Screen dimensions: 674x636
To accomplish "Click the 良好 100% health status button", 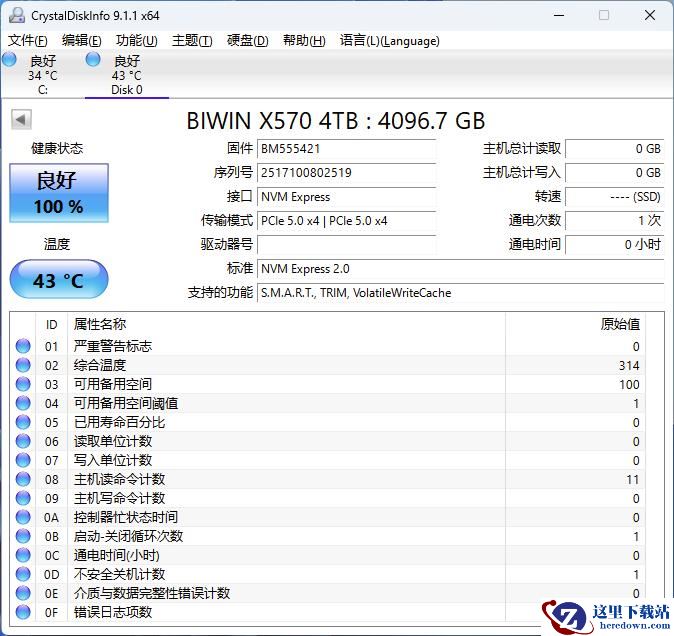I will point(59,193).
